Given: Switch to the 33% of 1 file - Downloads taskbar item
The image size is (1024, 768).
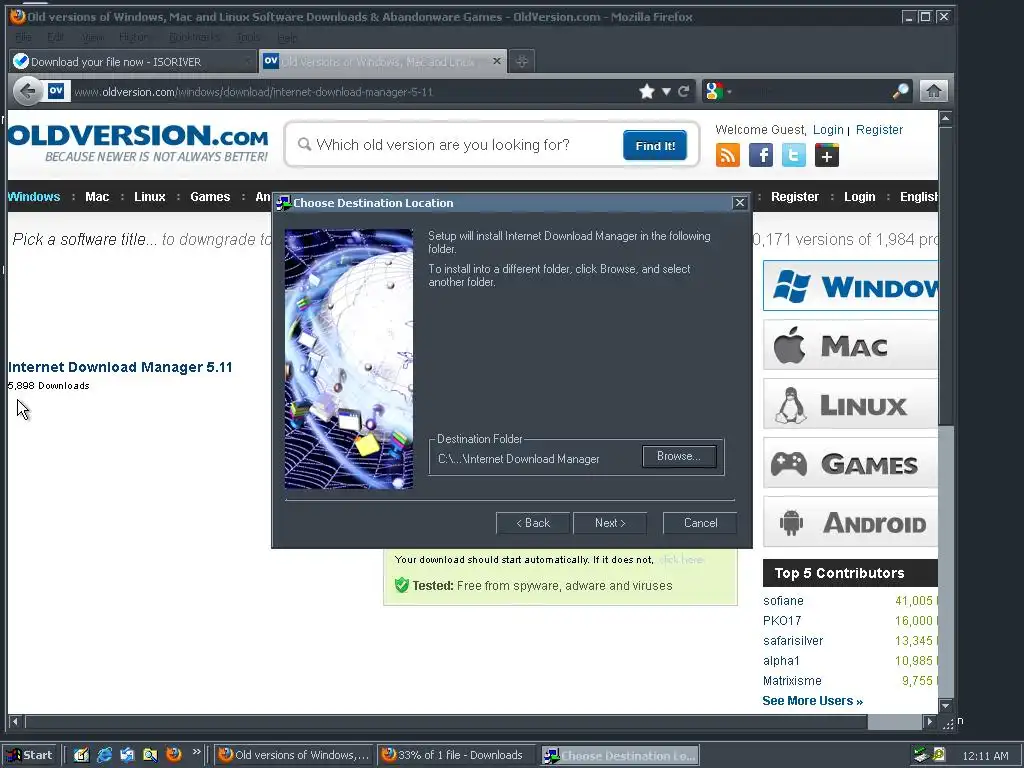Looking at the screenshot, I should pyautogui.click(x=458, y=755).
